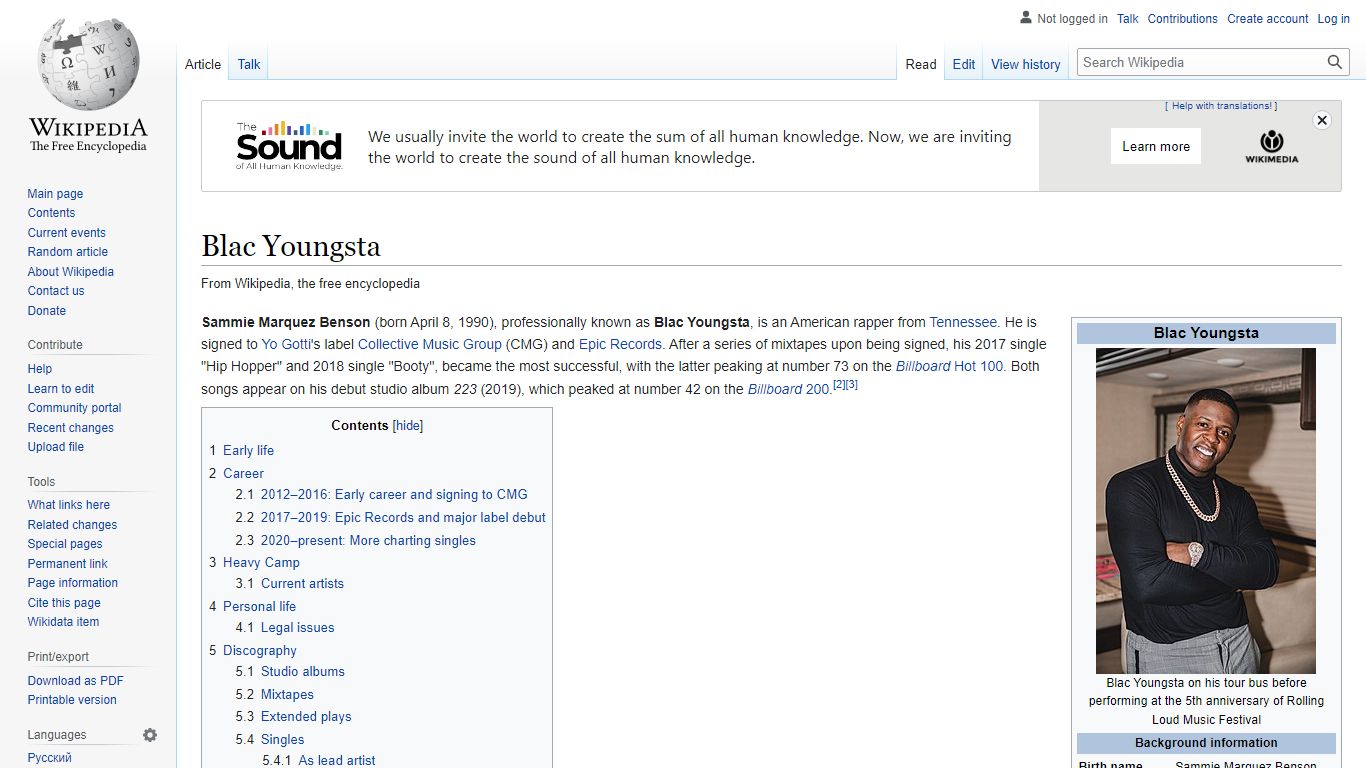Open Printable version
The height and width of the screenshot is (768, 1366).
(72, 700)
